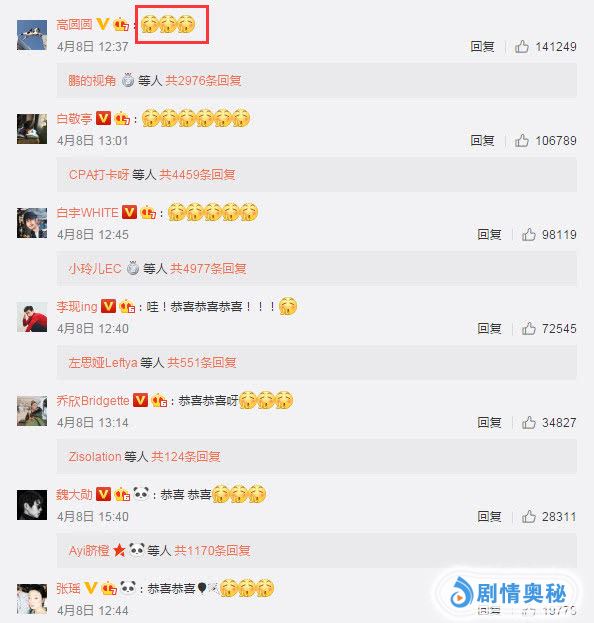
Task: Click the membership crown badge beside 李现ing
Action: [127, 306]
